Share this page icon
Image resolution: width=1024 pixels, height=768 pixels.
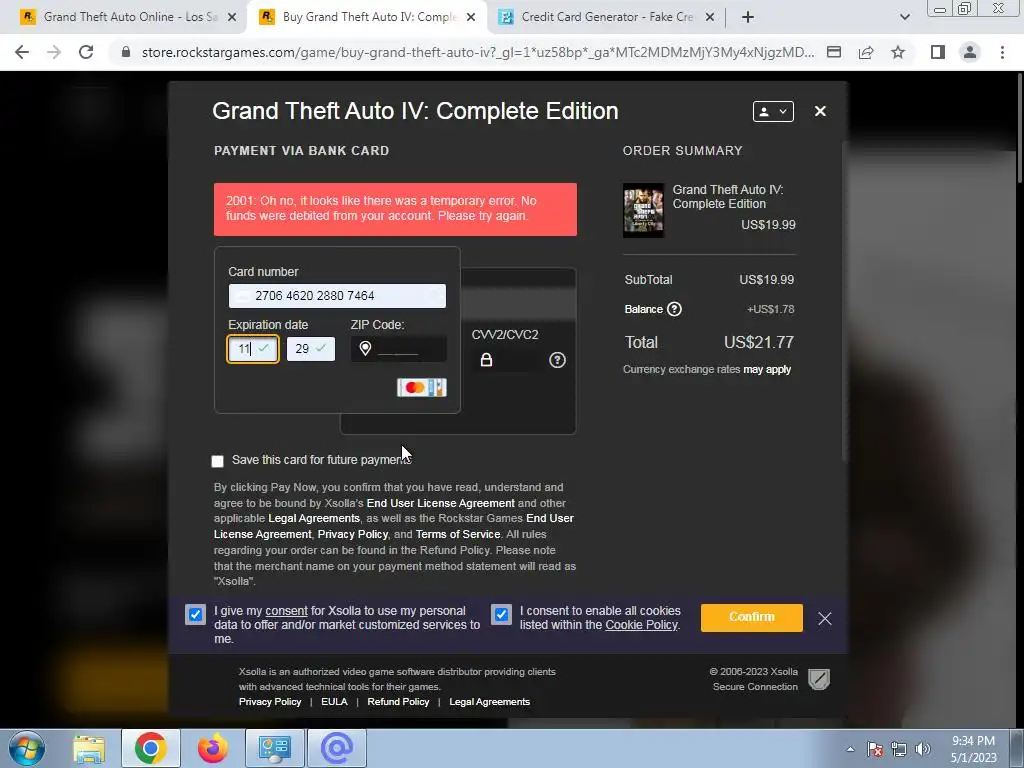(x=866, y=52)
